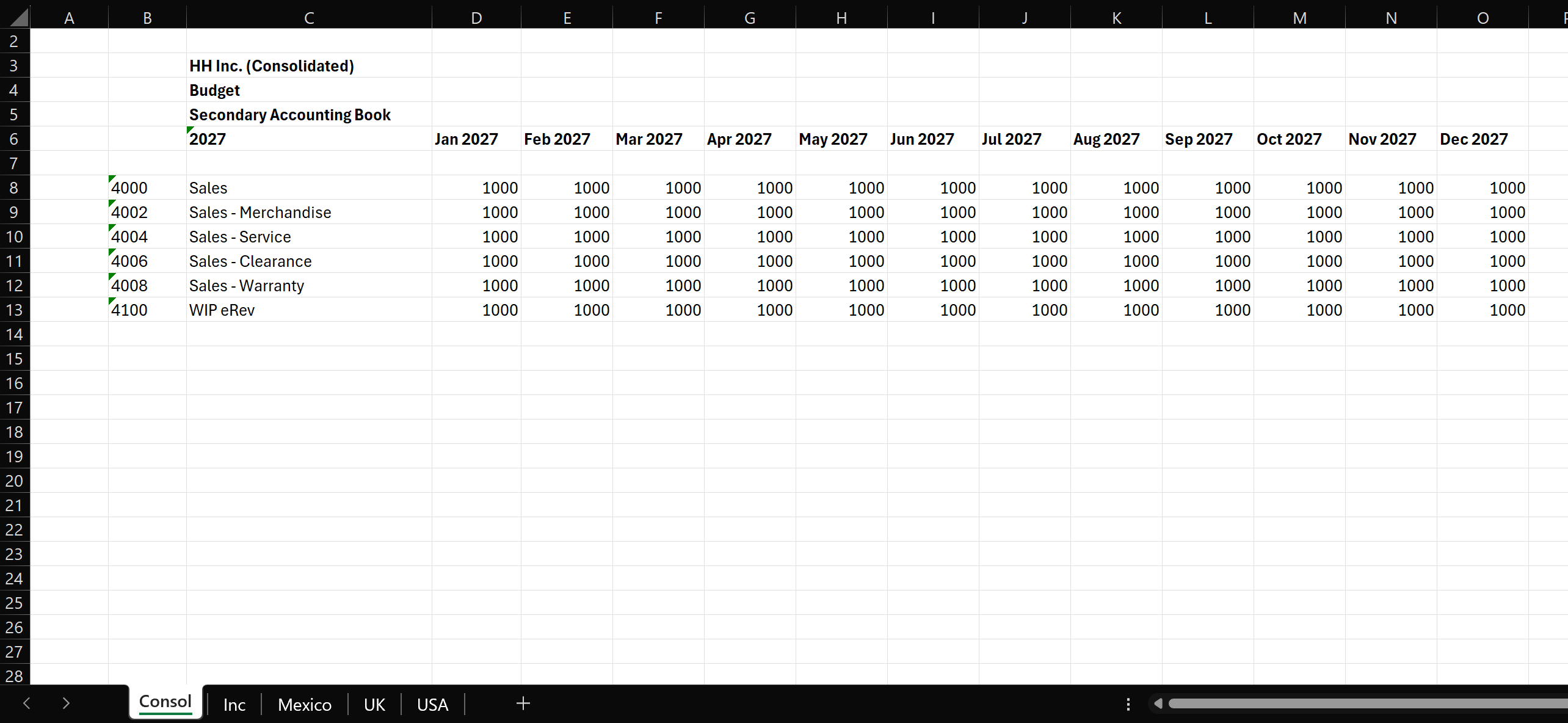Click the Sales - Warranty label cell
Viewport: 1568px width, 723px height.
pyautogui.click(x=309, y=285)
